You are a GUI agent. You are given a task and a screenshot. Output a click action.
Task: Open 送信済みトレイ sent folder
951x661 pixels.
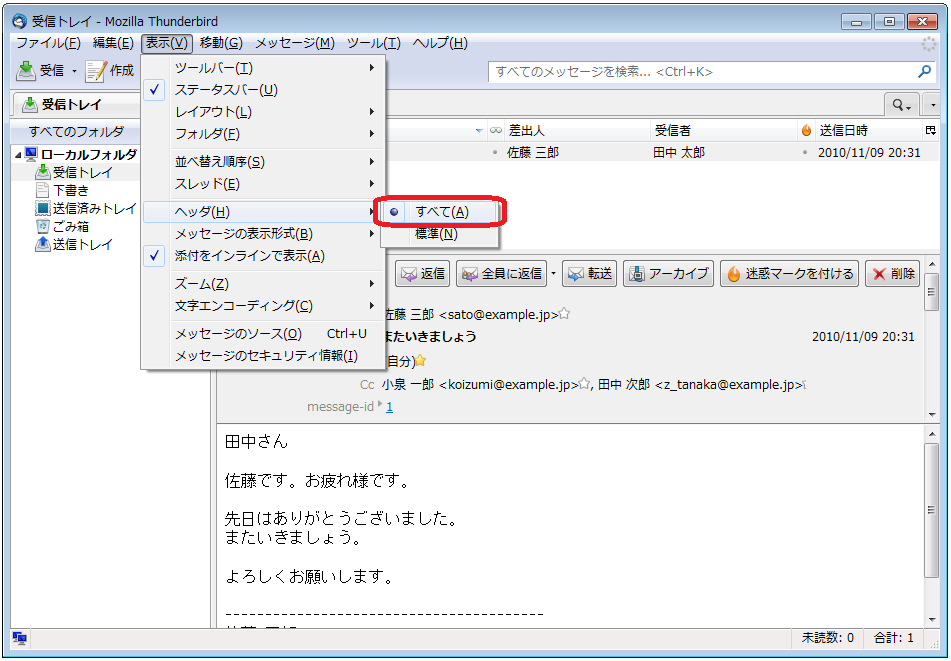87,209
